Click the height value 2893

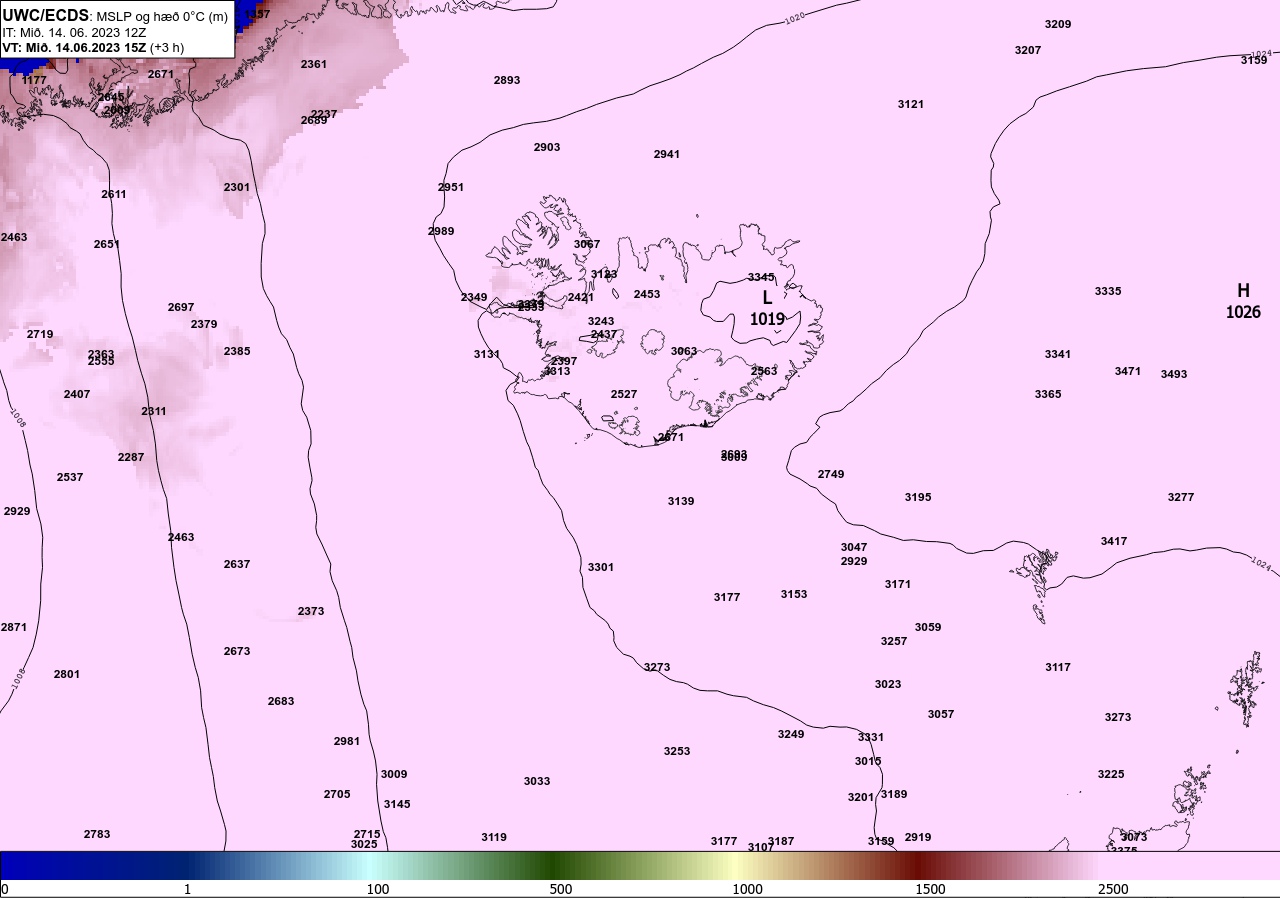point(507,80)
